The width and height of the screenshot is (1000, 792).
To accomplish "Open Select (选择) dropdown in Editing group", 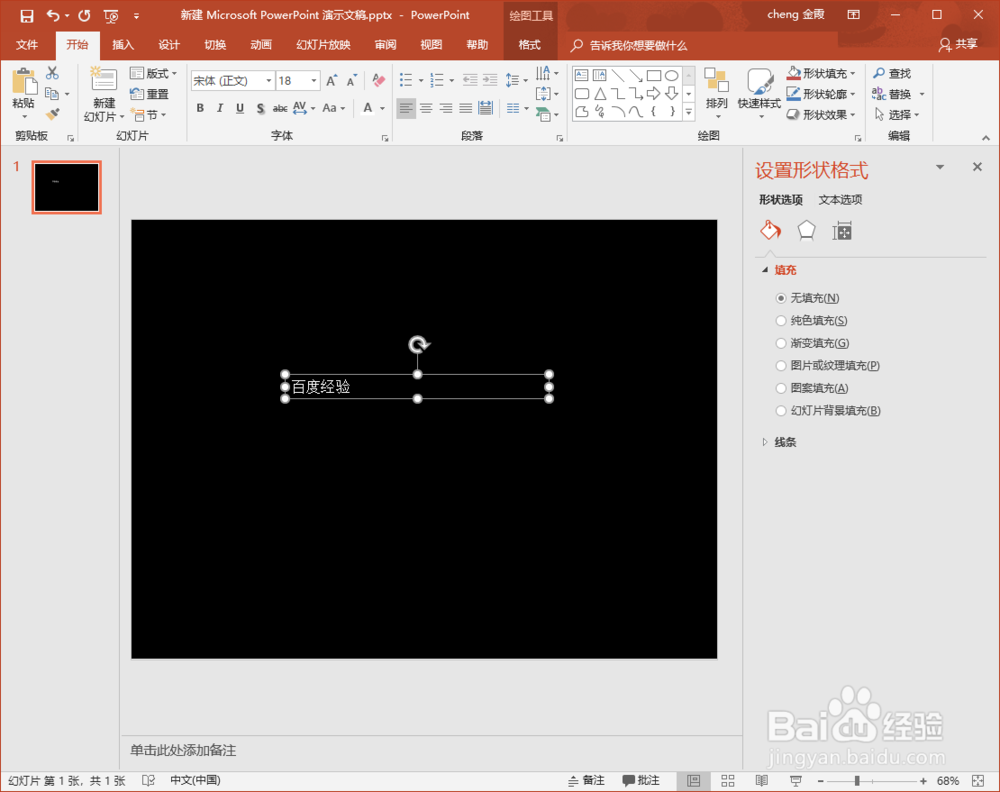I will coord(897,115).
